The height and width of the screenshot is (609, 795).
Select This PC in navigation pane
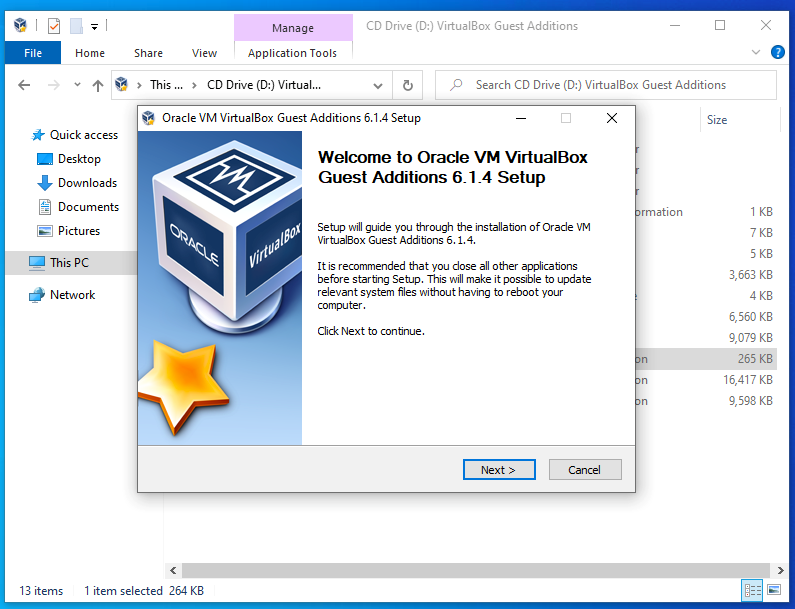[x=71, y=263]
